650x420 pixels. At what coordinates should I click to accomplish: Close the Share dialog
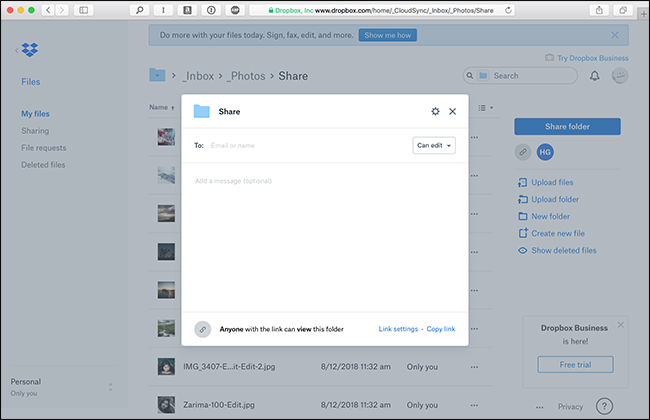point(453,112)
